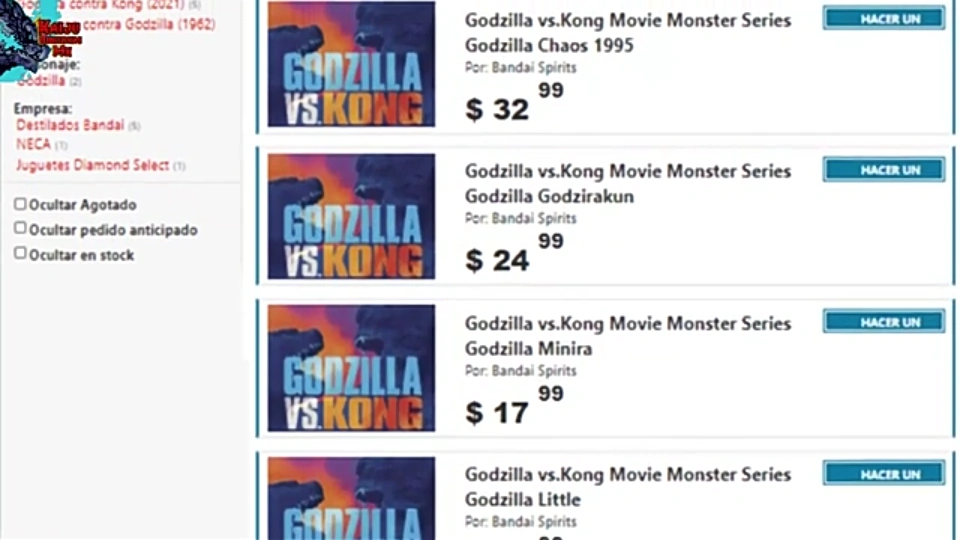Open the Godzilla Godzirakun product title

tap(628, 184)
